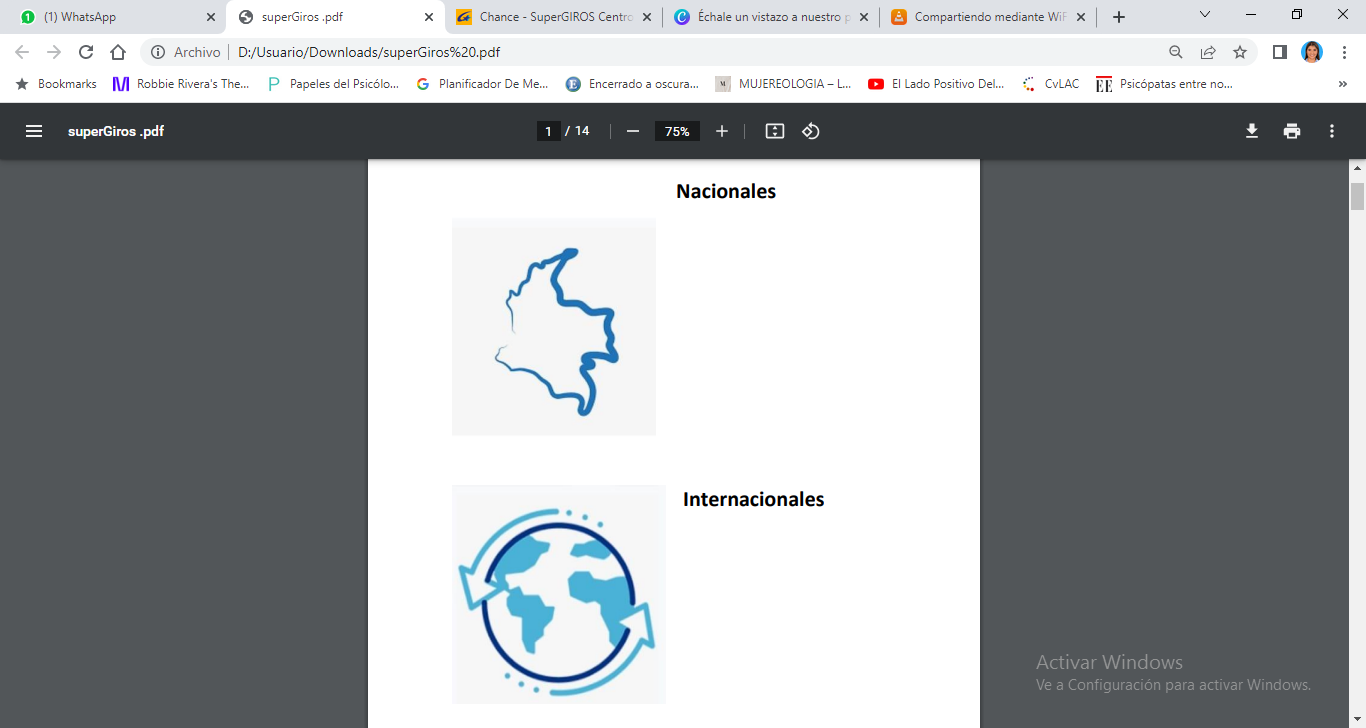Open Robbie Rivera's The... bookmark
This screenshot has width=1366, height=728.
tap(181, 84)
